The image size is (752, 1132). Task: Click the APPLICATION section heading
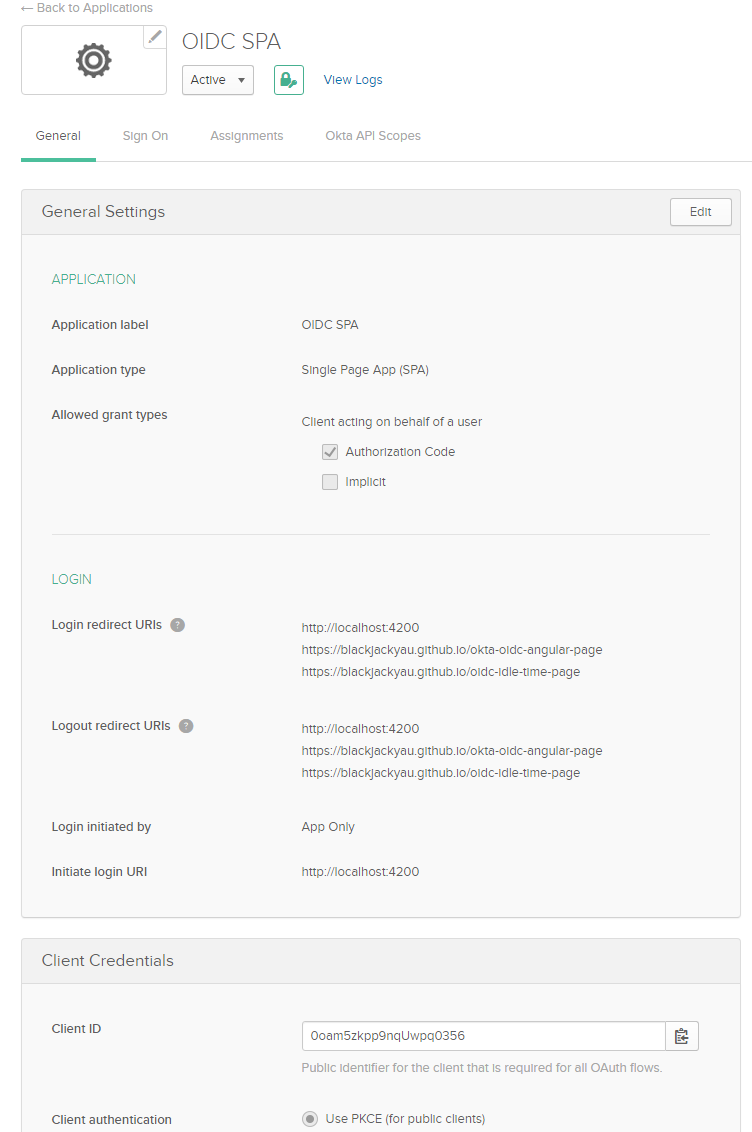tap(94, 279)
